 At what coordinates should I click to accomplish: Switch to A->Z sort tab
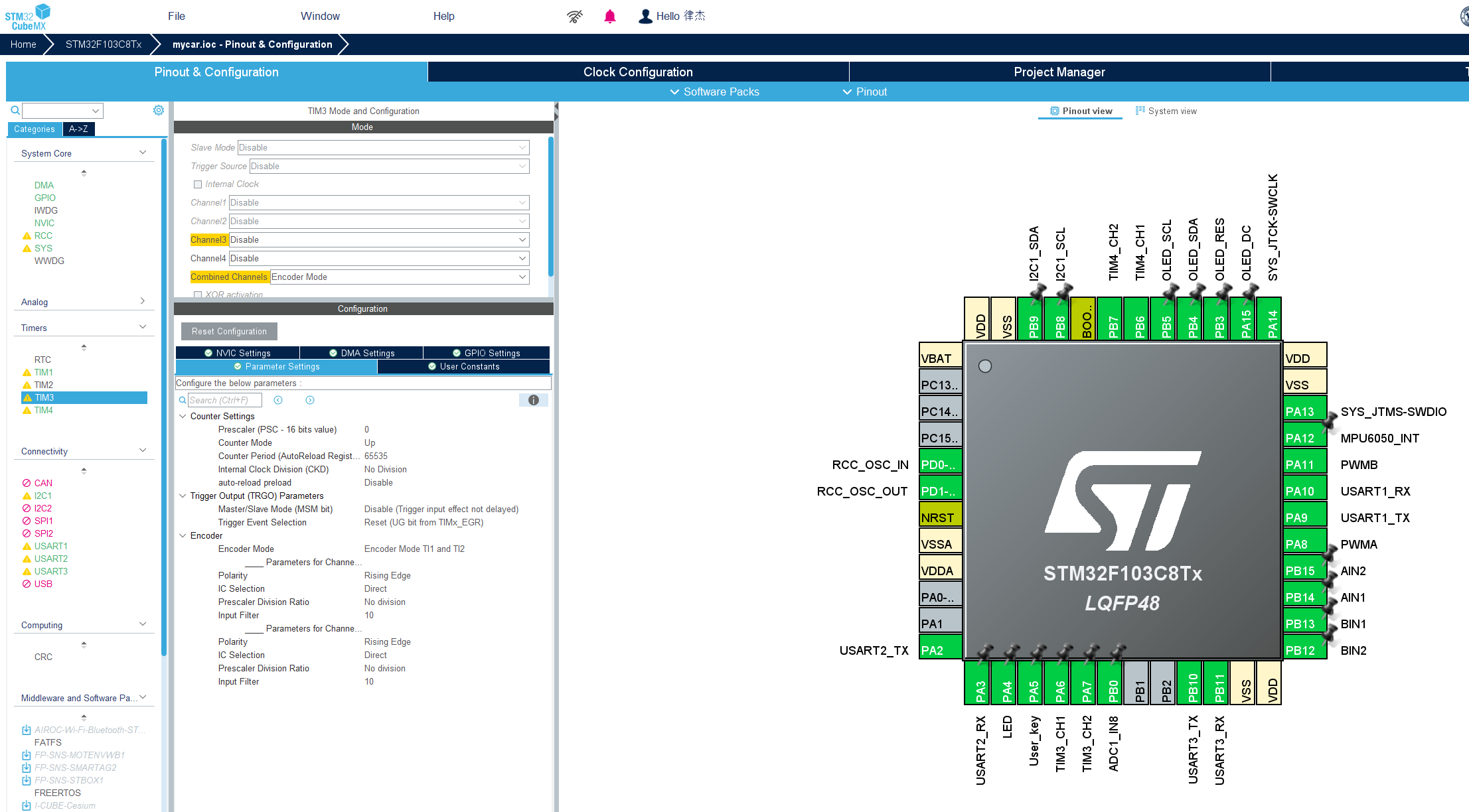click(78, 129)
